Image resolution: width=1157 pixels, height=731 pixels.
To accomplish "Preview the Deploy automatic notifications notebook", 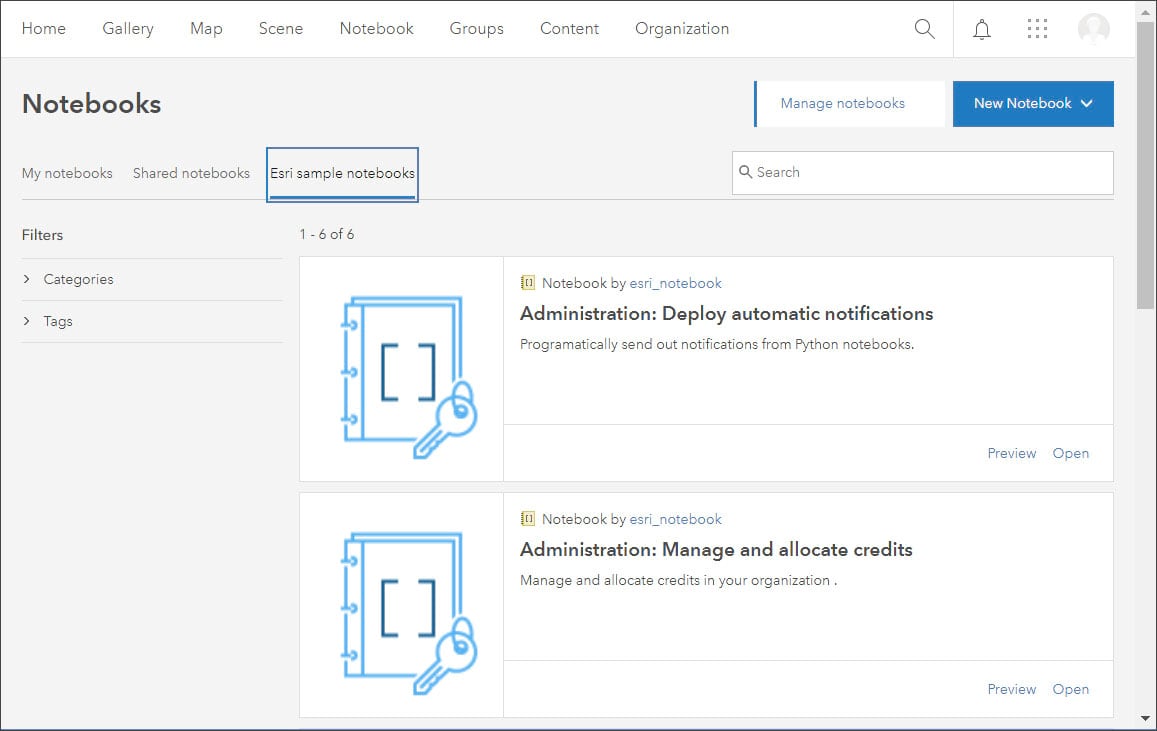I will [x=1011, y=453].
